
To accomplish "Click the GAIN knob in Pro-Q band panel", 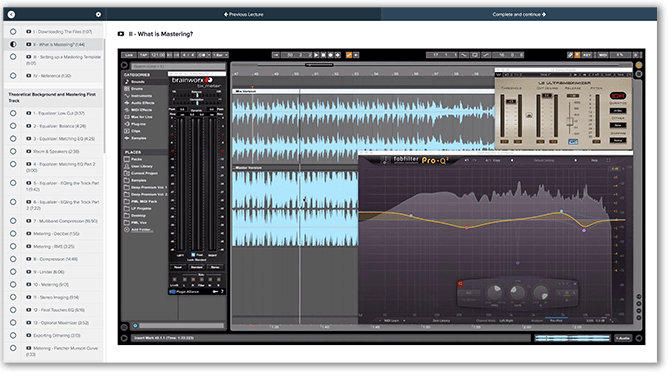I will (x=518, y=292).
